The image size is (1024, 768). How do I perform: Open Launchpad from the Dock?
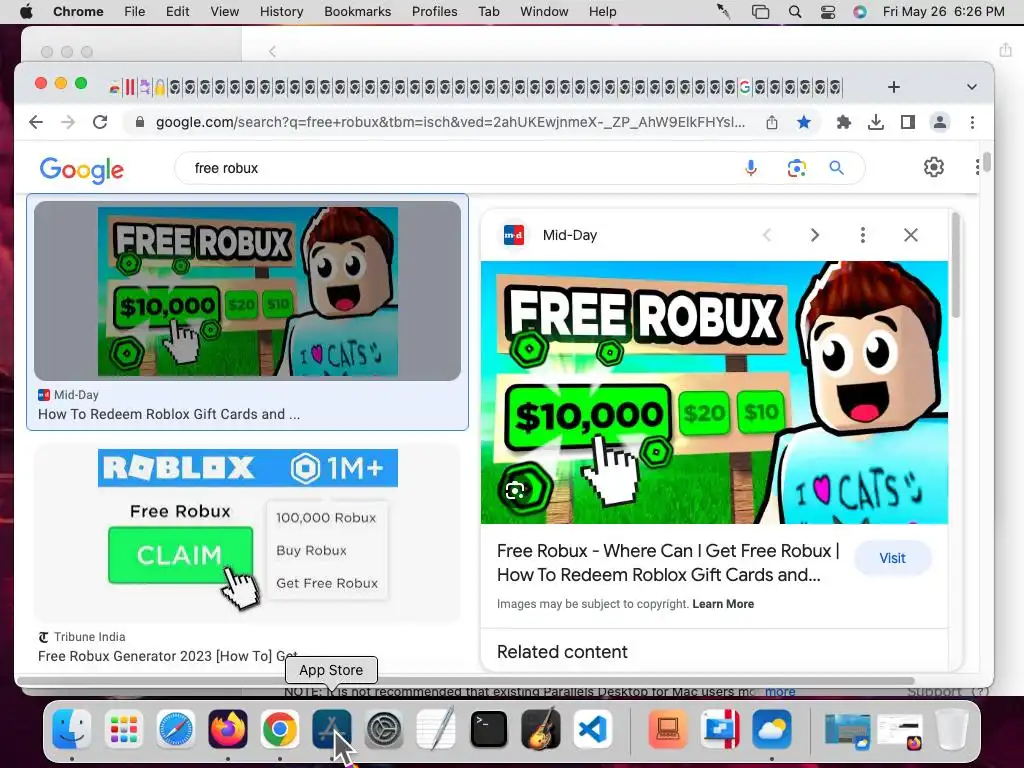click(123, 729)
